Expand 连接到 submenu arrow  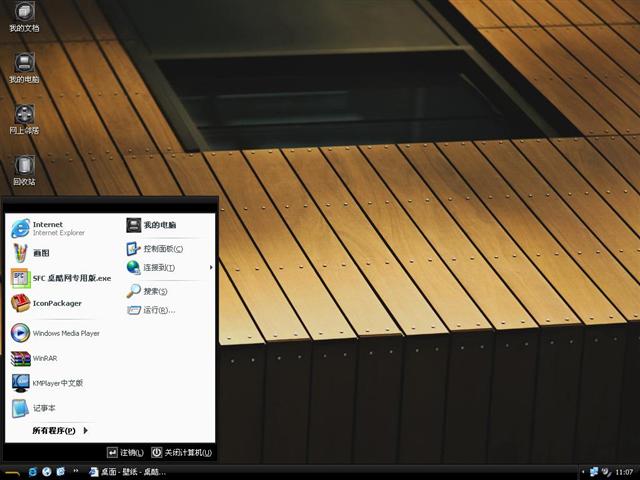tap(211, 267)
